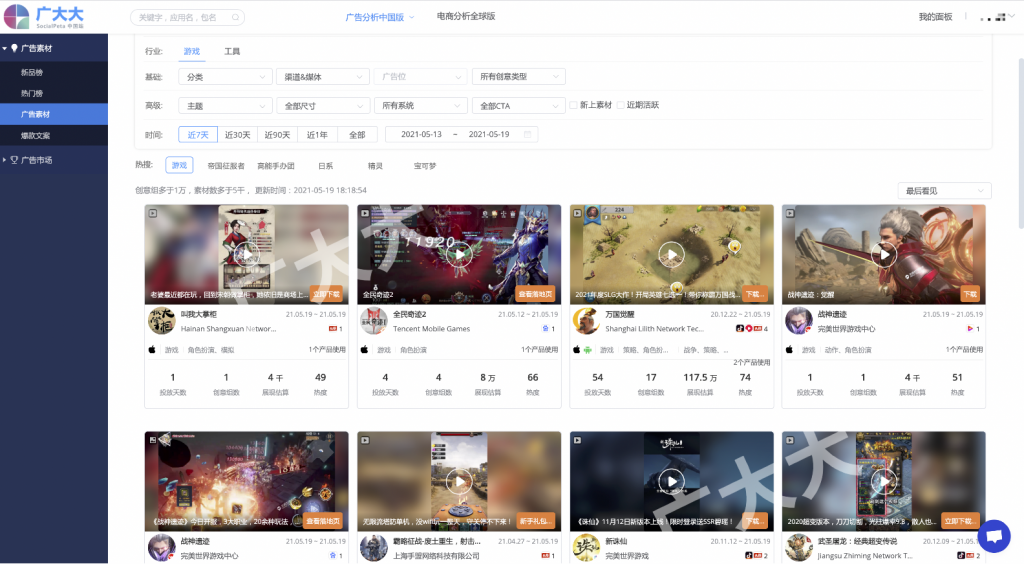1024x564 pixels.
Task: Open 电商分析全球版
Action: pyautogui.click(x=466, y=16)
